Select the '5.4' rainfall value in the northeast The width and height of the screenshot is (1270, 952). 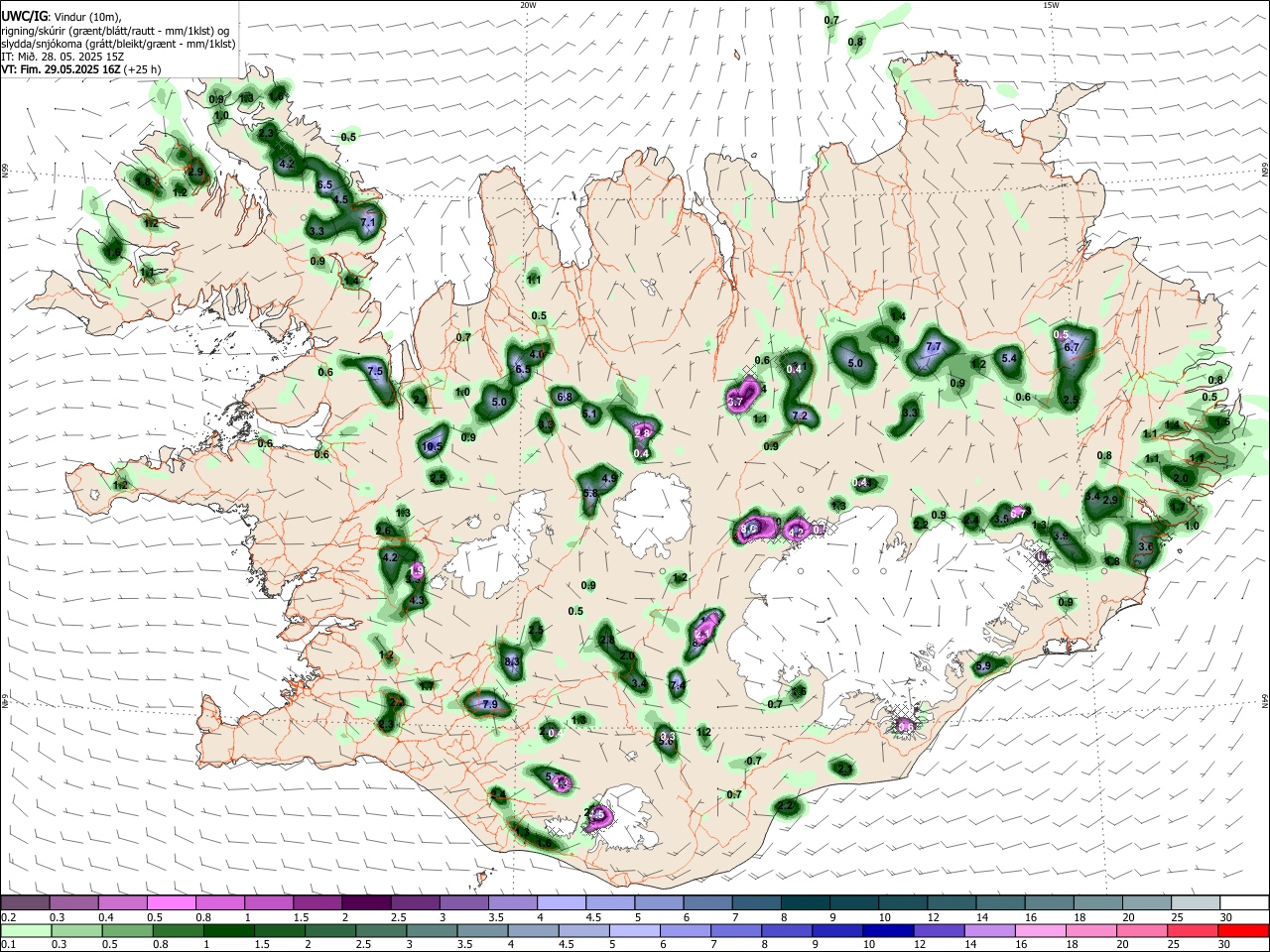(x=1010, y=358)
